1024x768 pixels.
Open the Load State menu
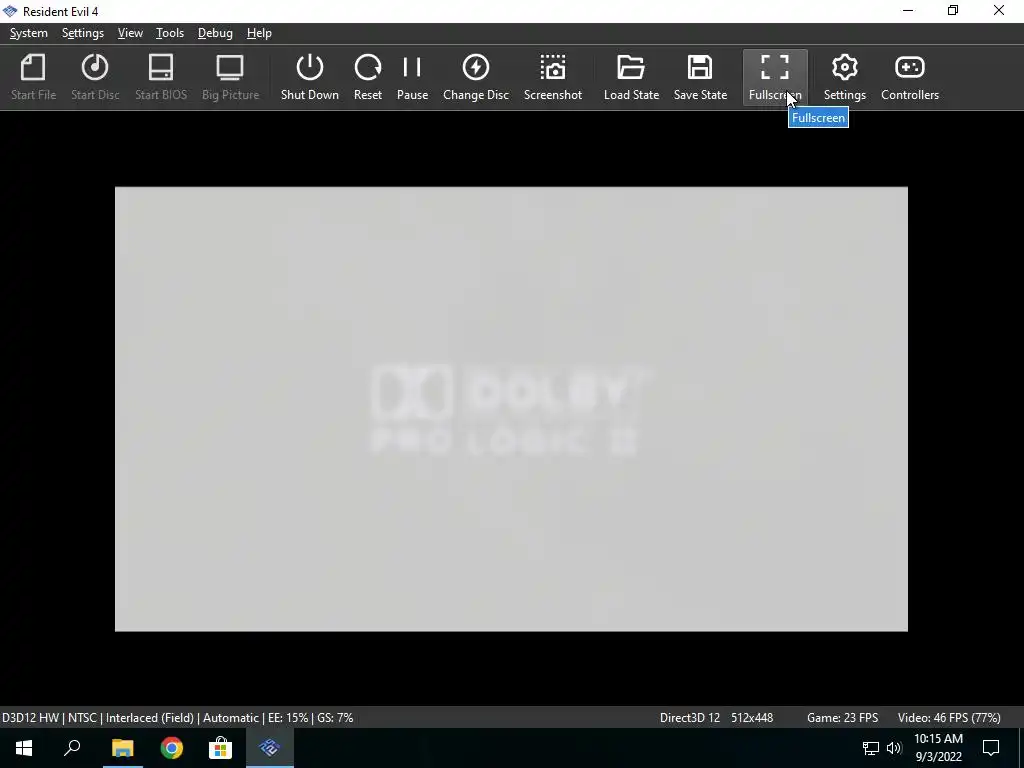coord(631,77)
